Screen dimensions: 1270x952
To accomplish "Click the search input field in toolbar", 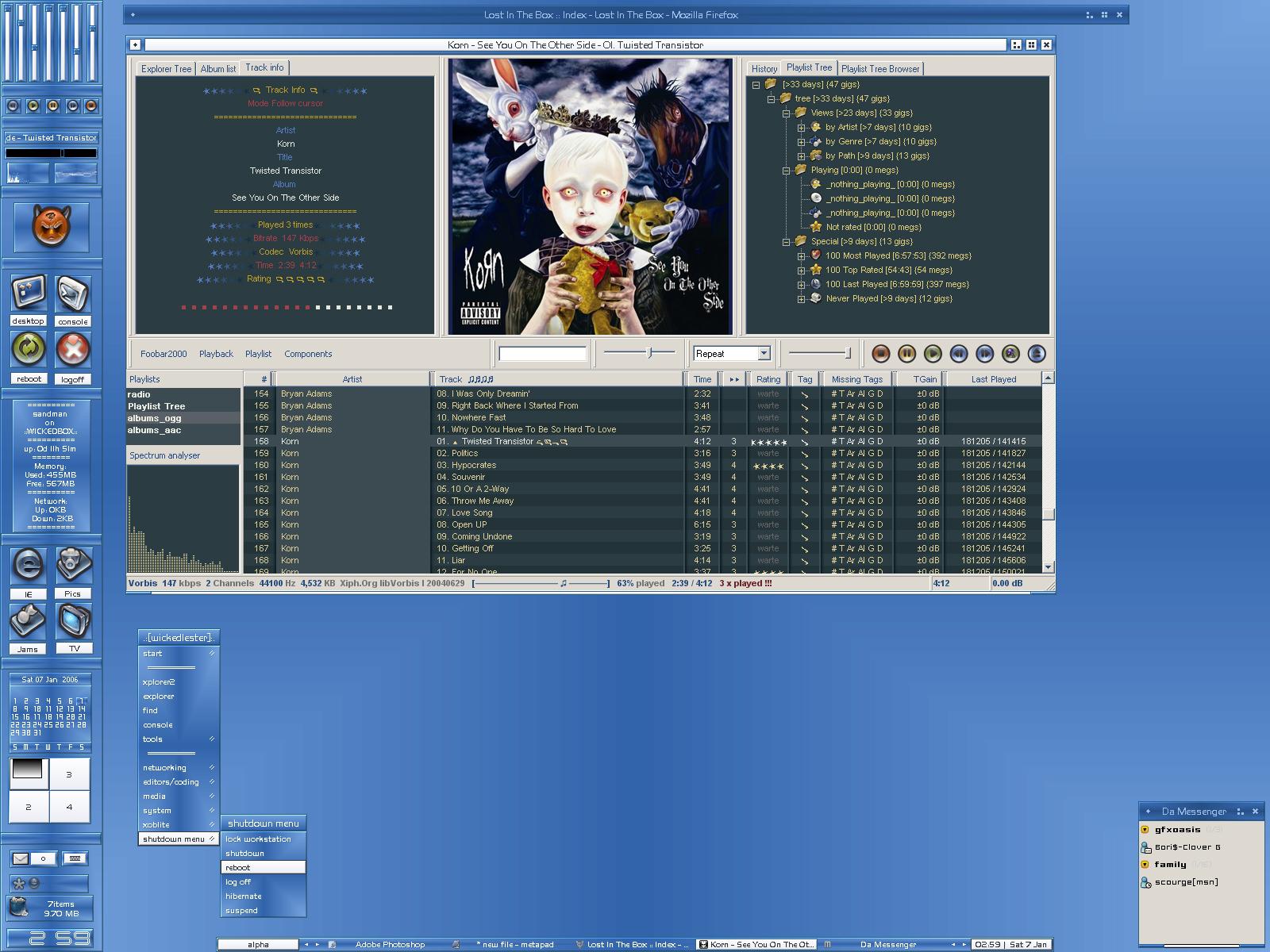I will 543,354.
